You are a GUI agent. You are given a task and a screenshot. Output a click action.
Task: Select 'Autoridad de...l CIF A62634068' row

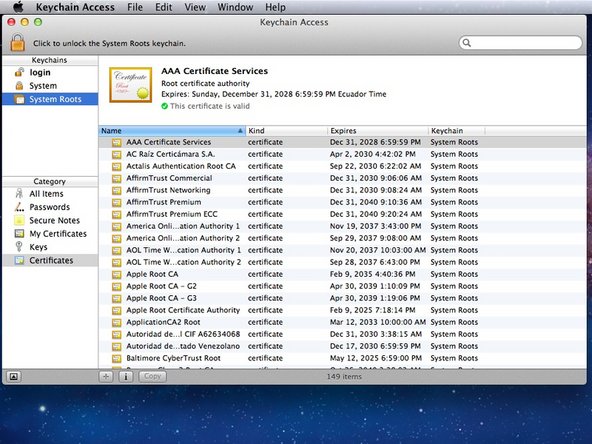point(342,334)
